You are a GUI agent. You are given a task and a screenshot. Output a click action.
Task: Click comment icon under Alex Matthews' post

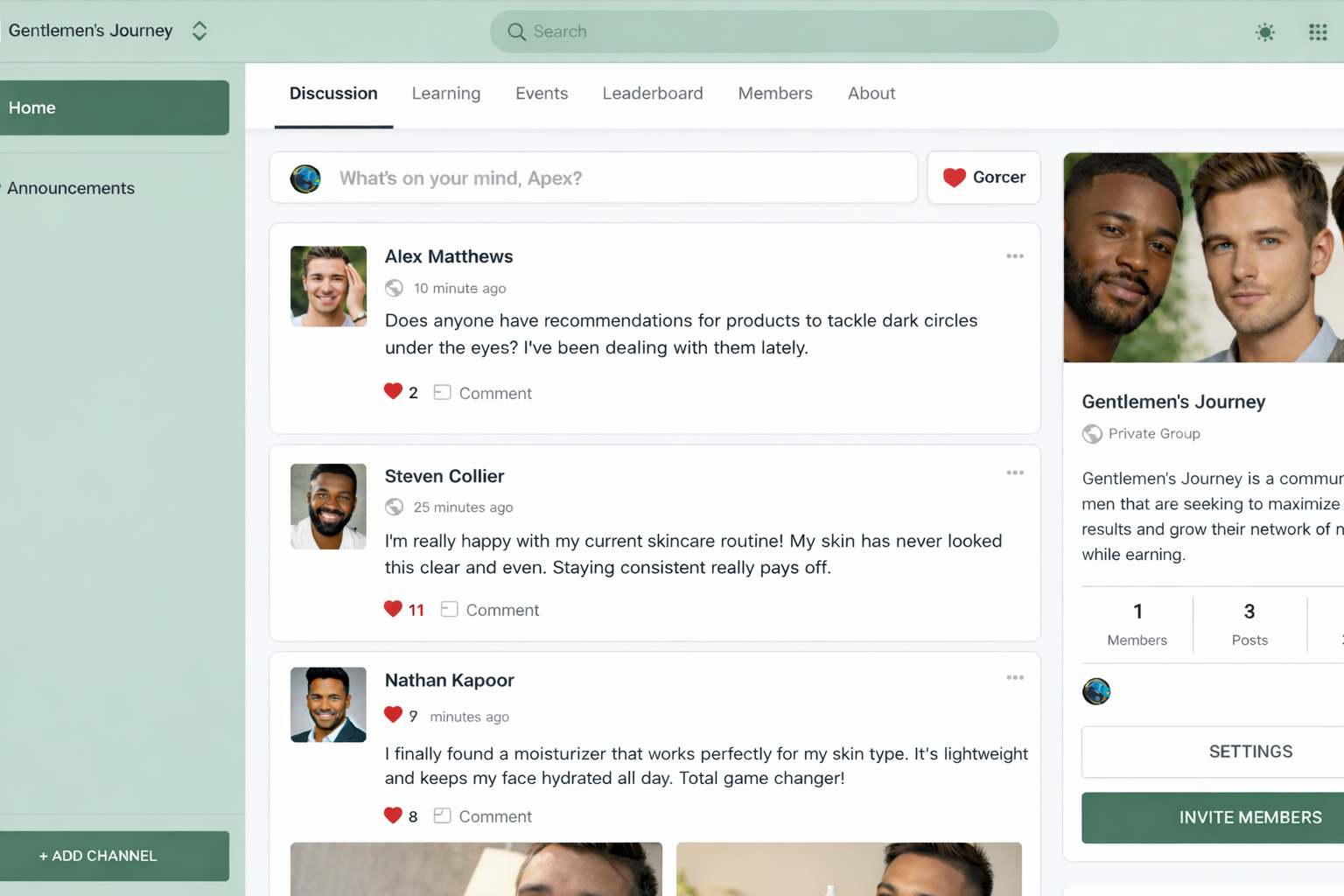tap(442, 393)
